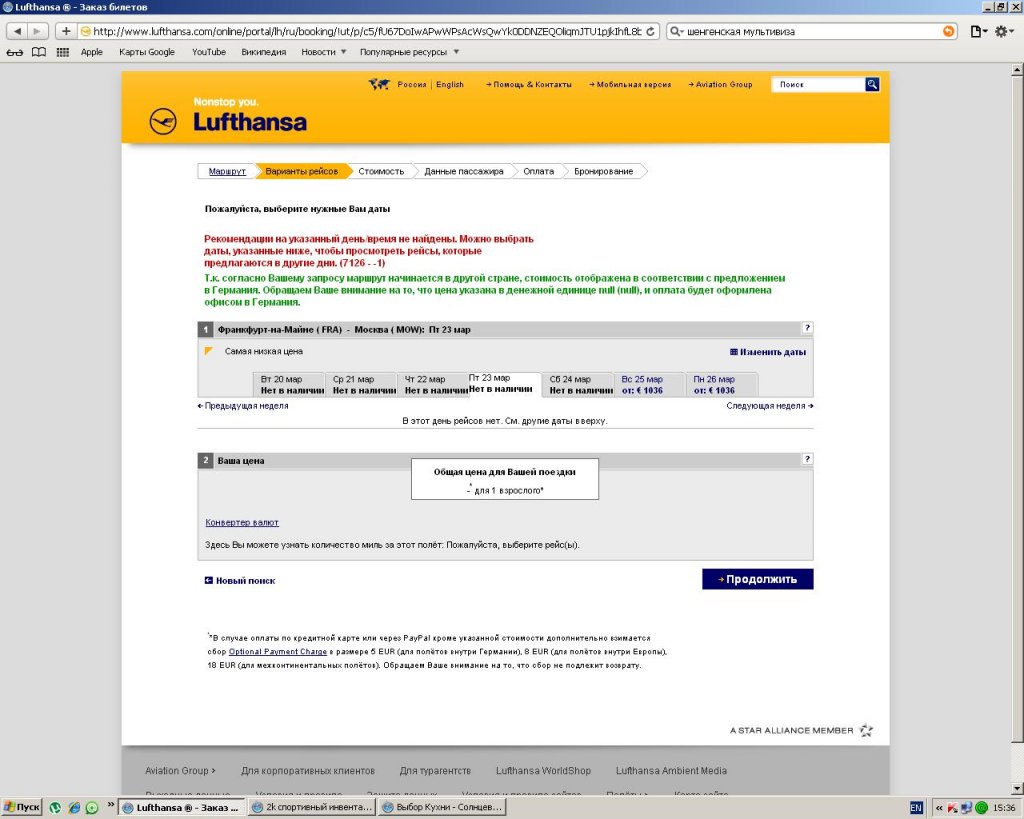
Task: Expand hidden tray icons with the chevron
Action: (x=939, y=808)
